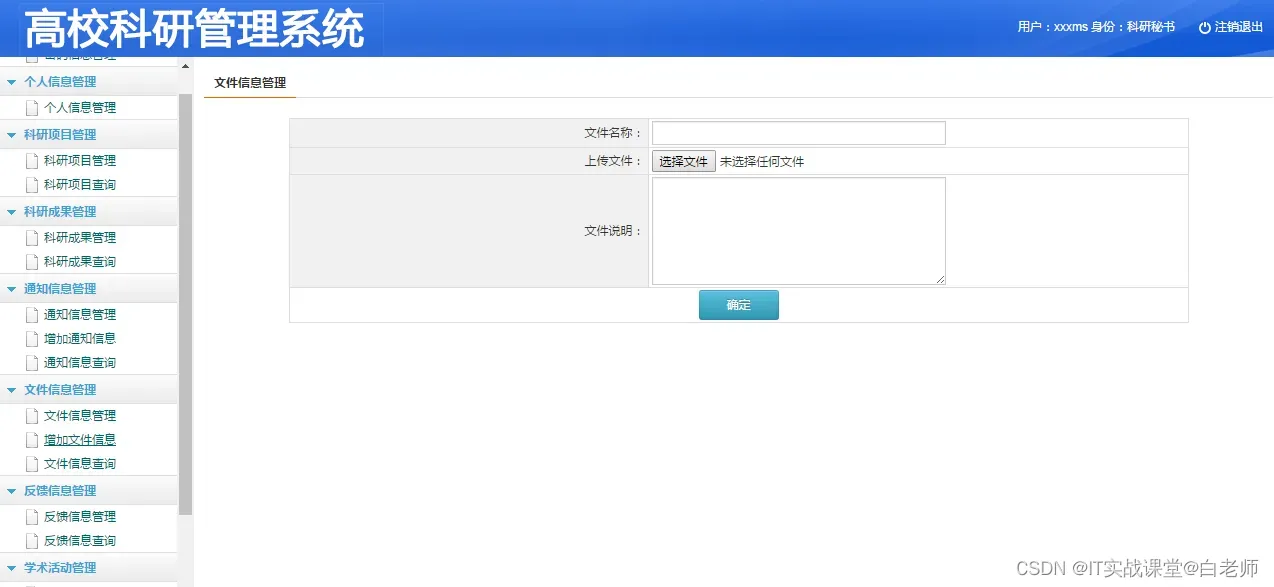This screenshot has width=1274, height=587.
Task: Click the document icon next to 科研项目管理
Action: 31,160
